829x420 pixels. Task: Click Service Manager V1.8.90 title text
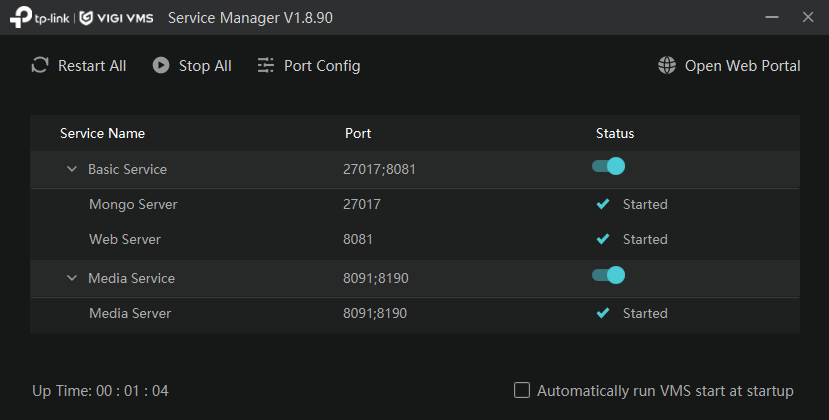[x=250, y=18]
